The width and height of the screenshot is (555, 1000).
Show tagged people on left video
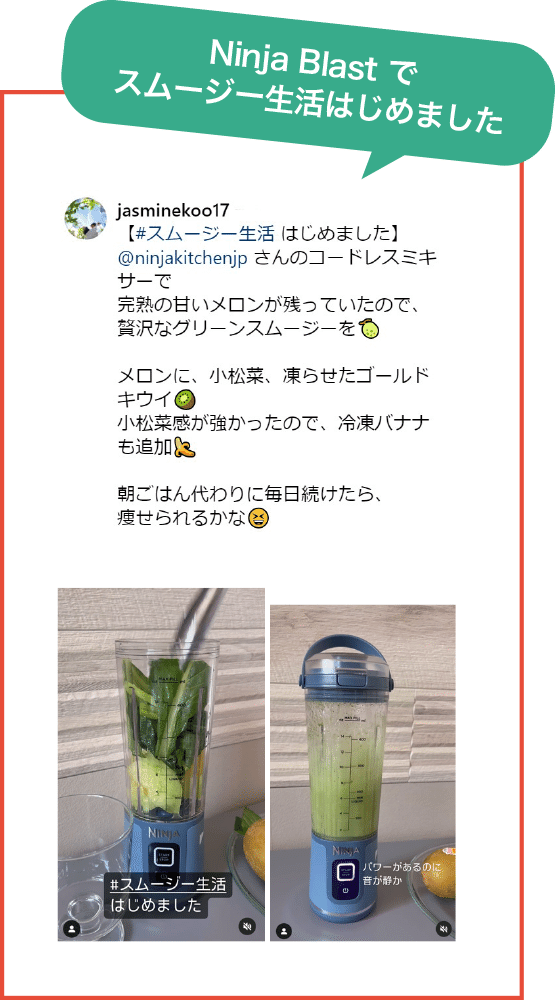click(72, 929)
